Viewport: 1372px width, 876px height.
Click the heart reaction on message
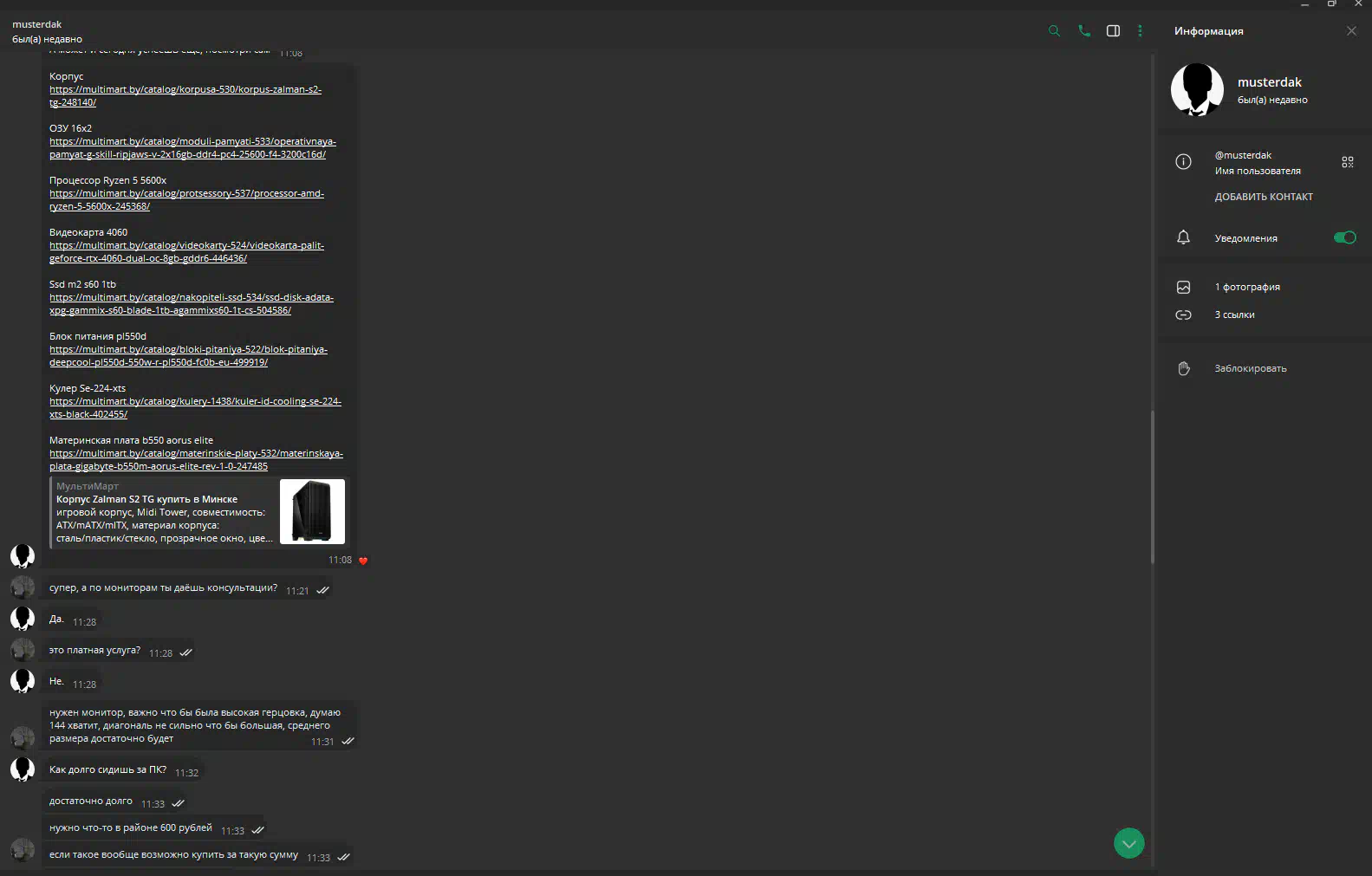[x=363, y=561]
